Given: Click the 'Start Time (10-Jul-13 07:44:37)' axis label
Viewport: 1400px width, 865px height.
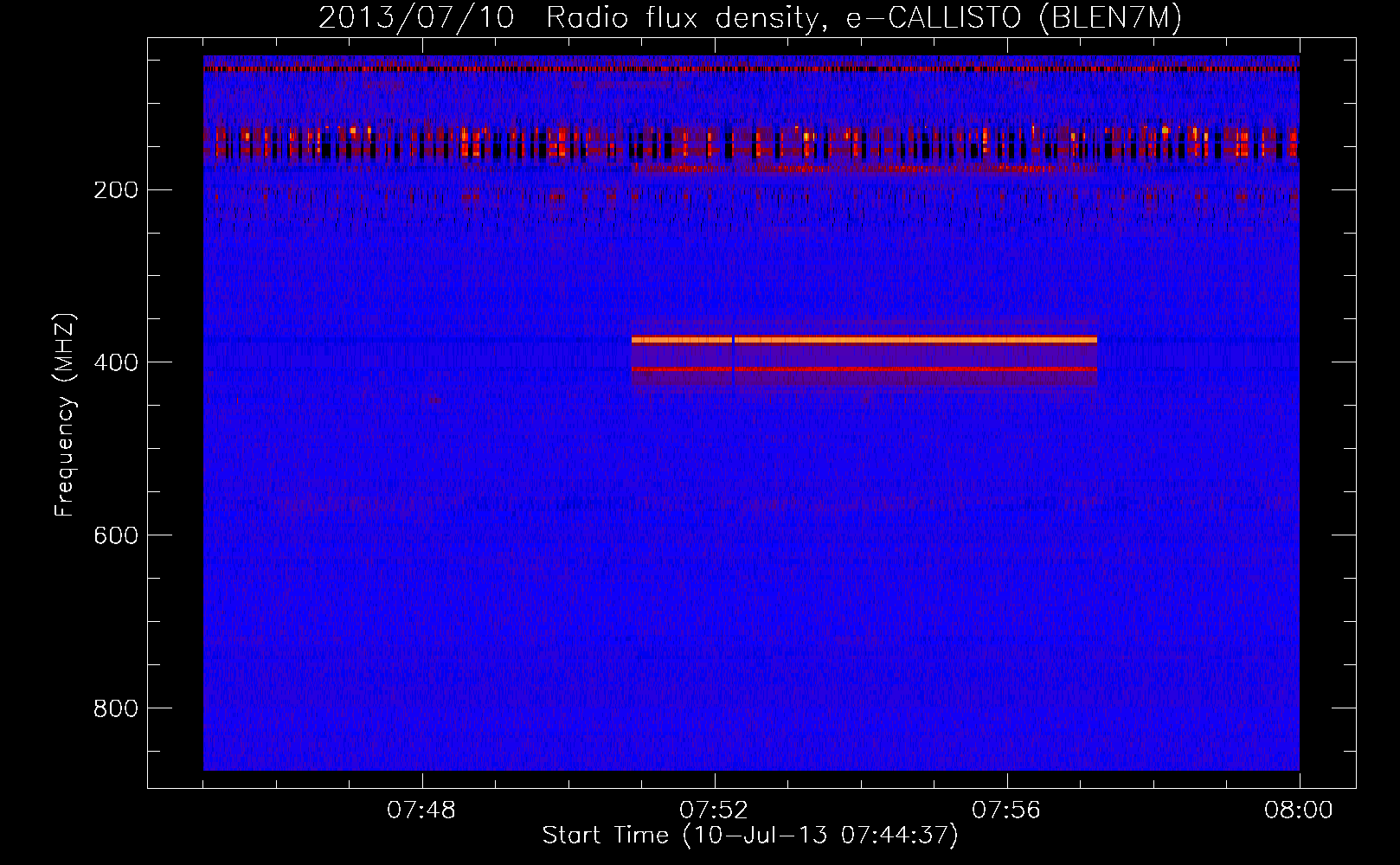Looking at the screenshot, I should (750, 836).
